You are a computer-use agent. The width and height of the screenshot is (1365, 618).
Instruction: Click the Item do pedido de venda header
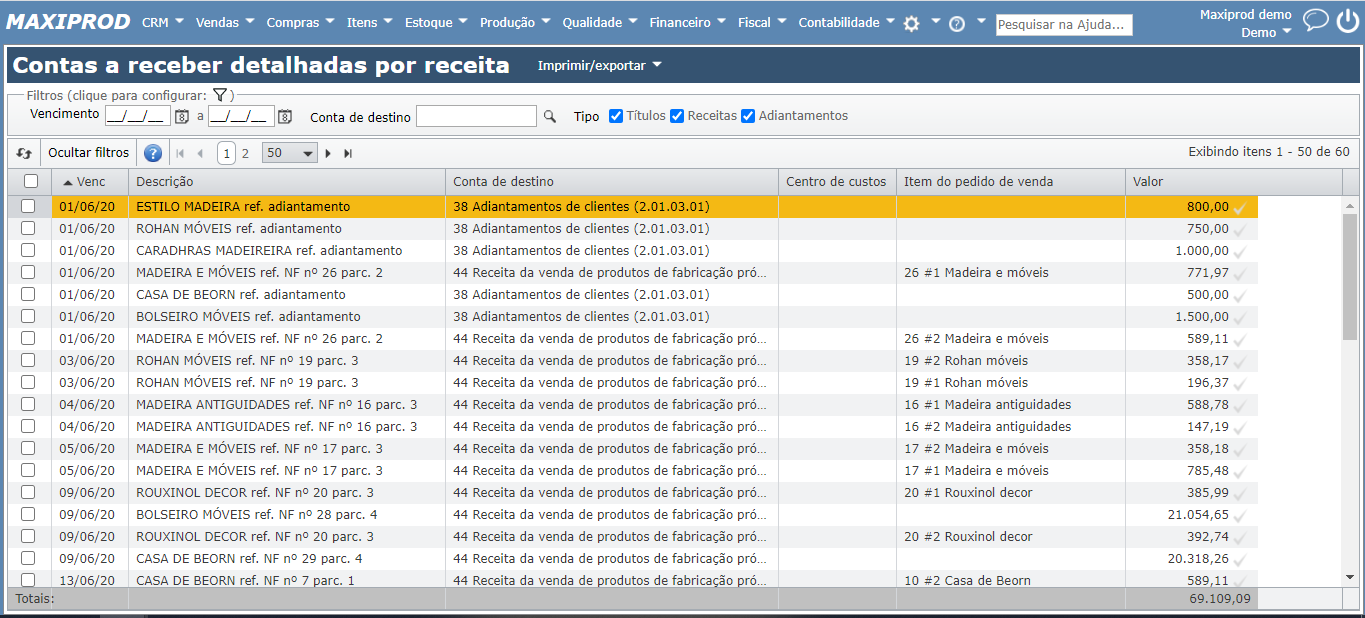click(x=1011, y=181)
